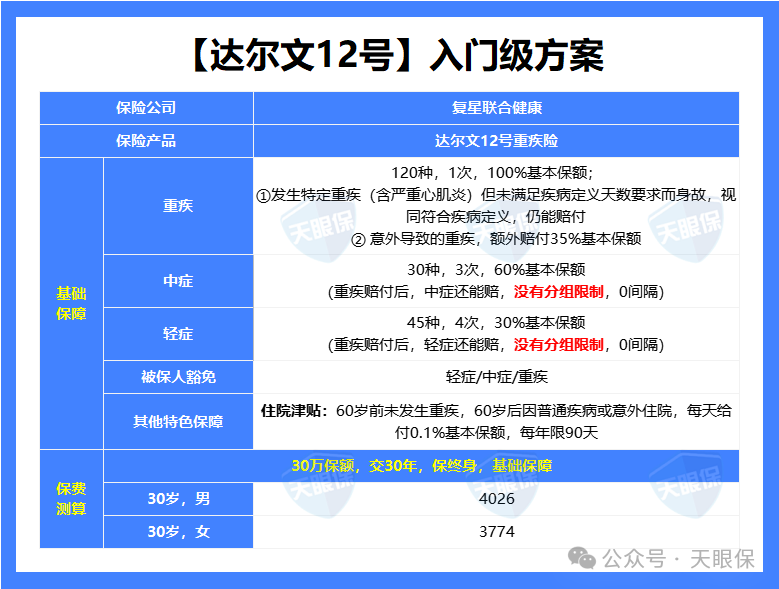Select the 被保人豁免 label cell
The image size is (779, 589).
click(x=178, y=377)
